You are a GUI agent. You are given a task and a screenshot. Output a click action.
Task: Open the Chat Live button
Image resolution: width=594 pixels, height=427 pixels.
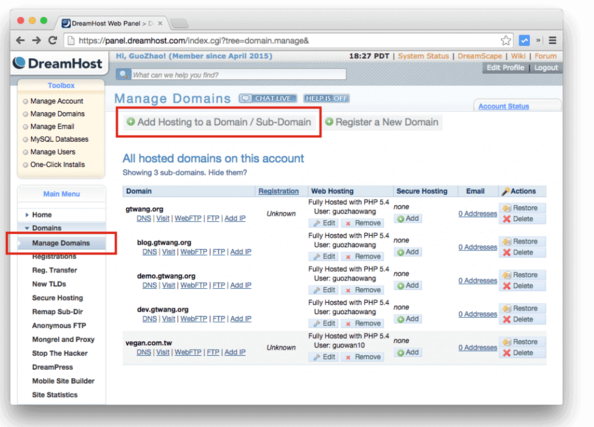[268, 99]
